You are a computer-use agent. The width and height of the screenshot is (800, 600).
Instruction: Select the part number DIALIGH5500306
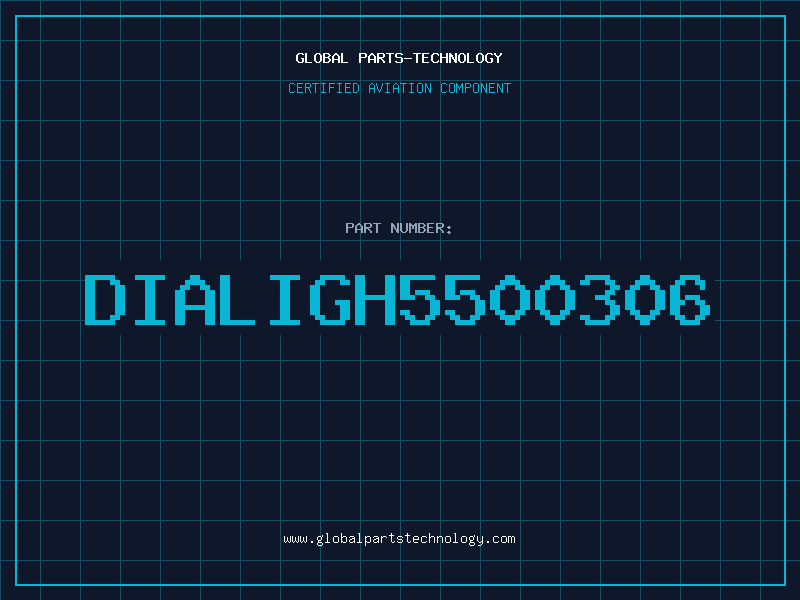tap(397, 300)
